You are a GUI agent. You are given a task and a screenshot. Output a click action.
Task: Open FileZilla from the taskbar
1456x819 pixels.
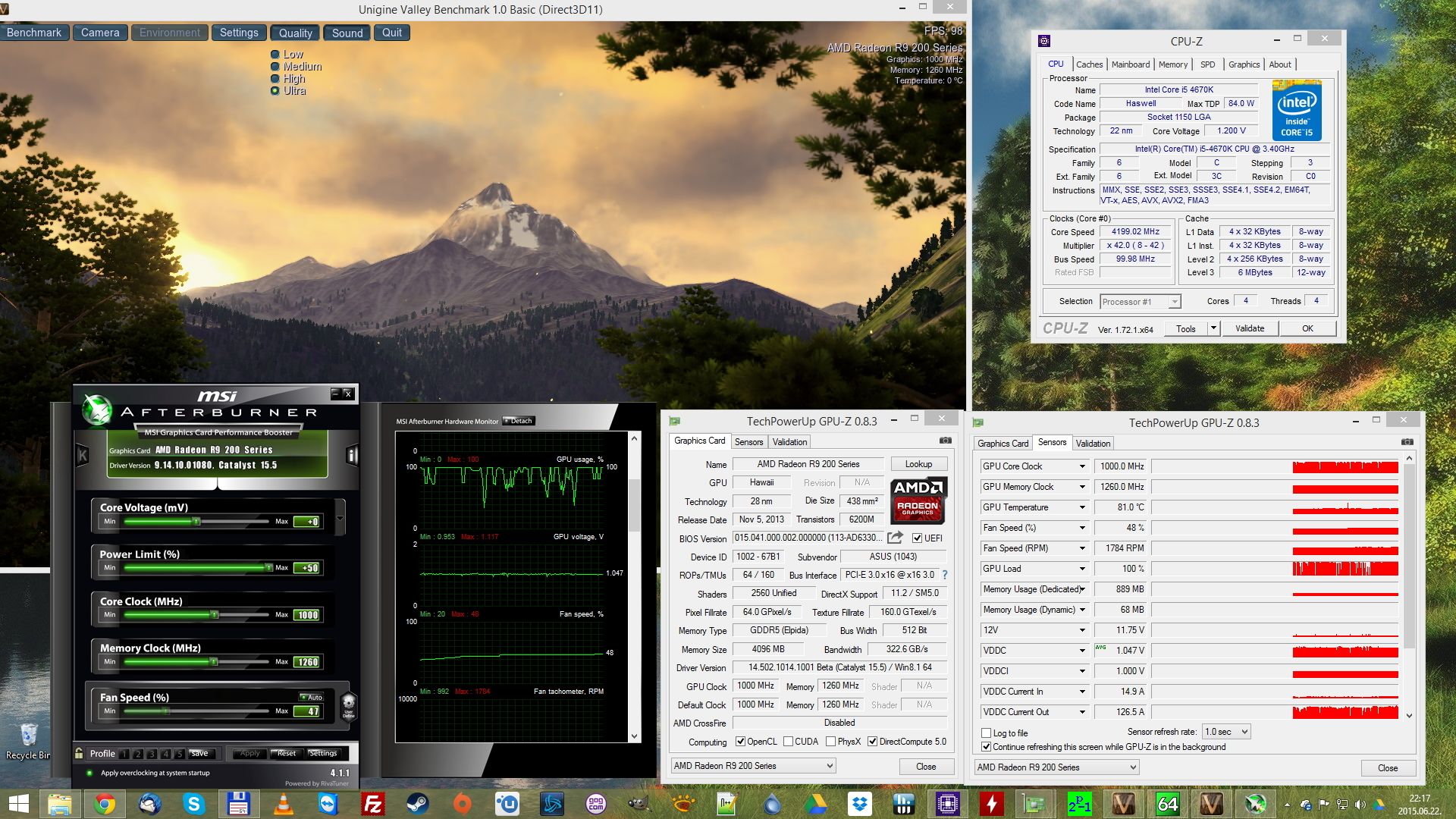373,804
